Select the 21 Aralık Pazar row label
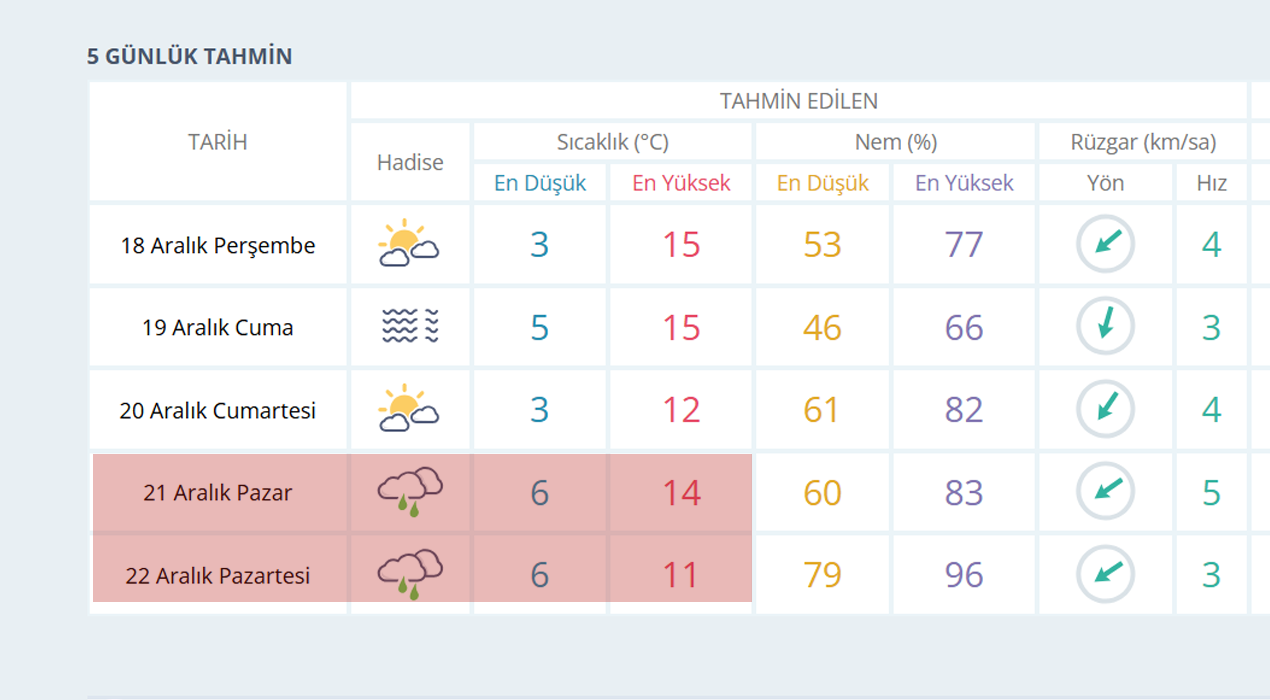1270x700 pixels. coord(218,492)
